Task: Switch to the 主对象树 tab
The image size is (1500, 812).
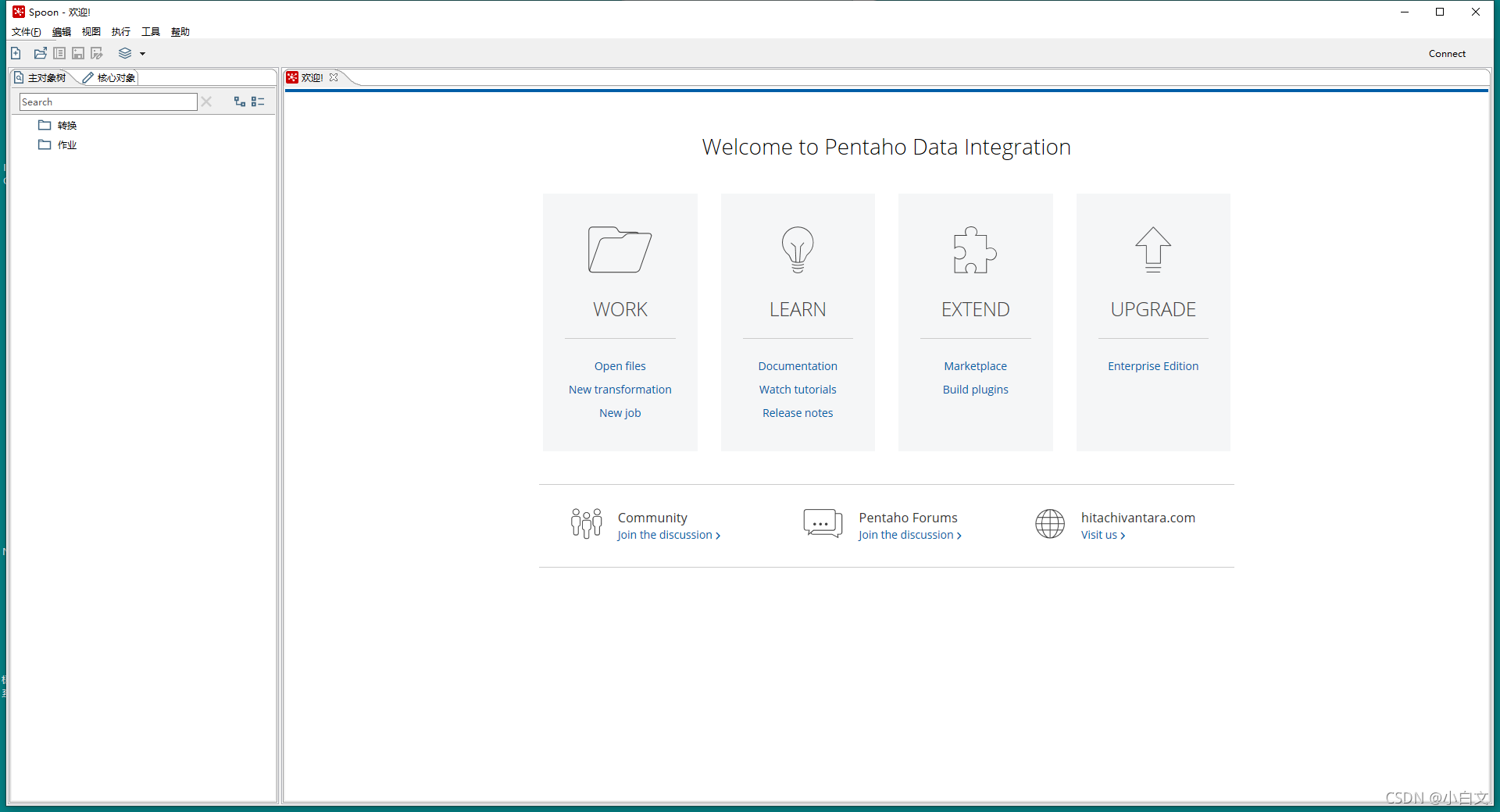Action: click(41, 77)
